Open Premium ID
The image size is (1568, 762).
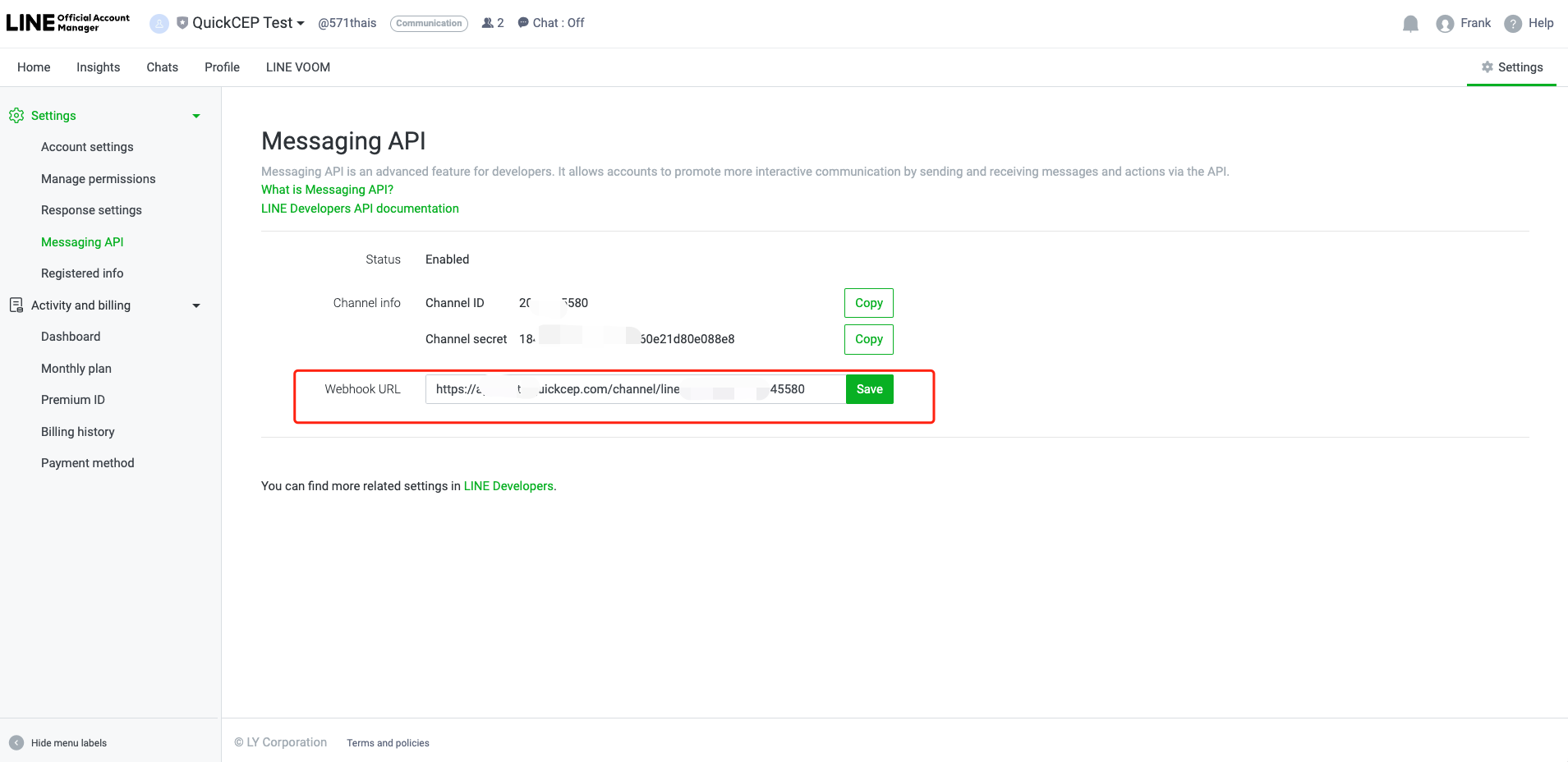coord(73,400)
